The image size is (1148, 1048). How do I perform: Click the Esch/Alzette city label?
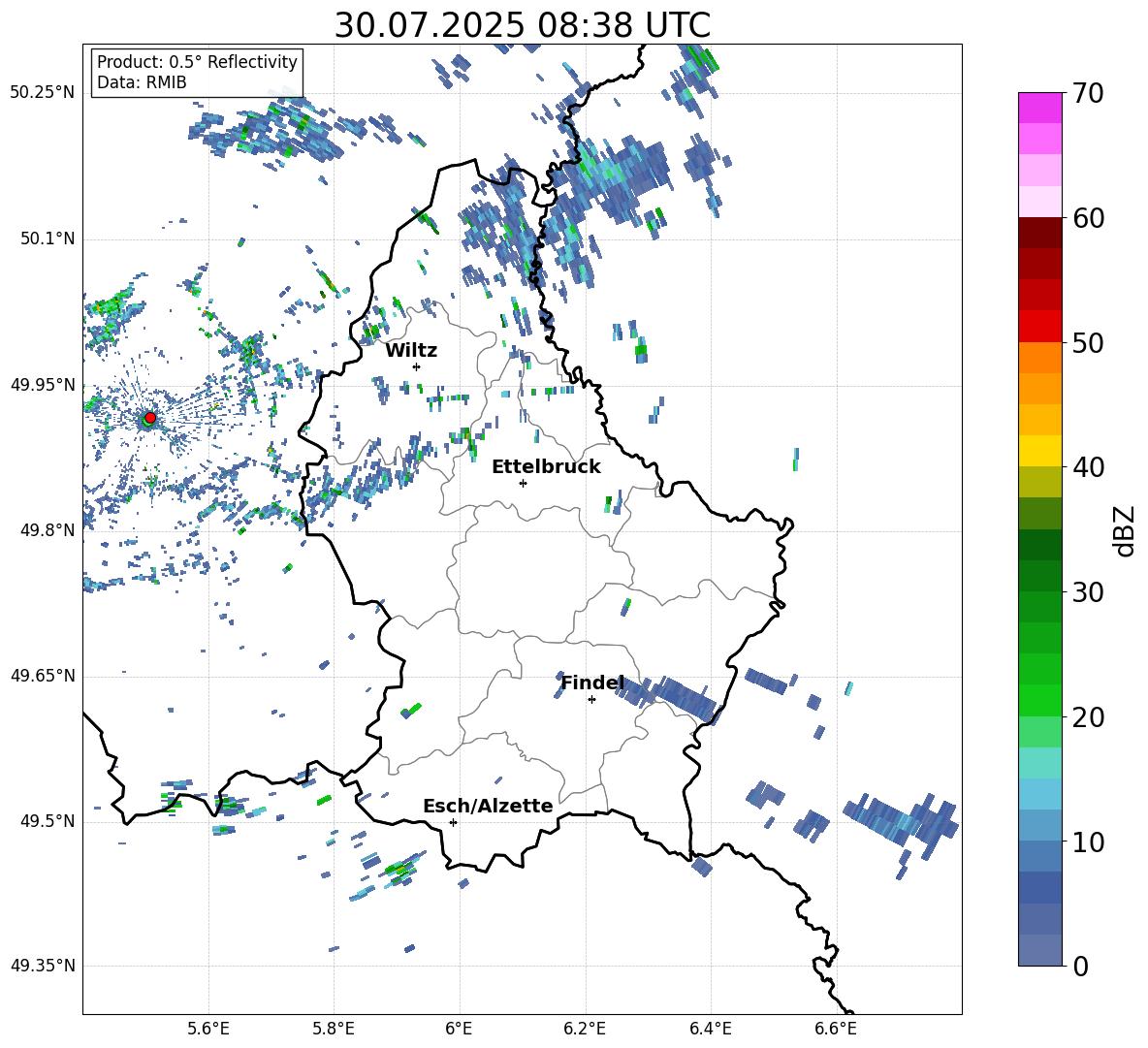pos(488,806)
